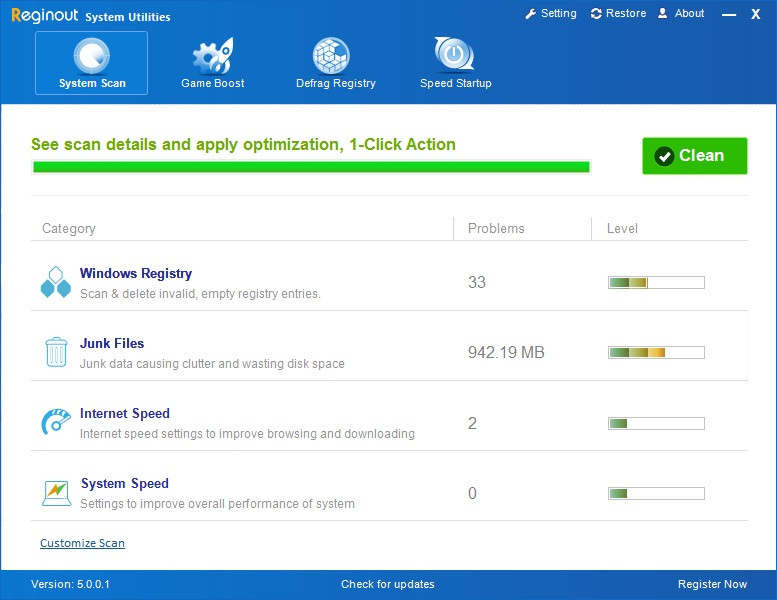Open the About menu label
Image resolution: width=777 pixels, height=600 pixels.
tap(689, 13)
